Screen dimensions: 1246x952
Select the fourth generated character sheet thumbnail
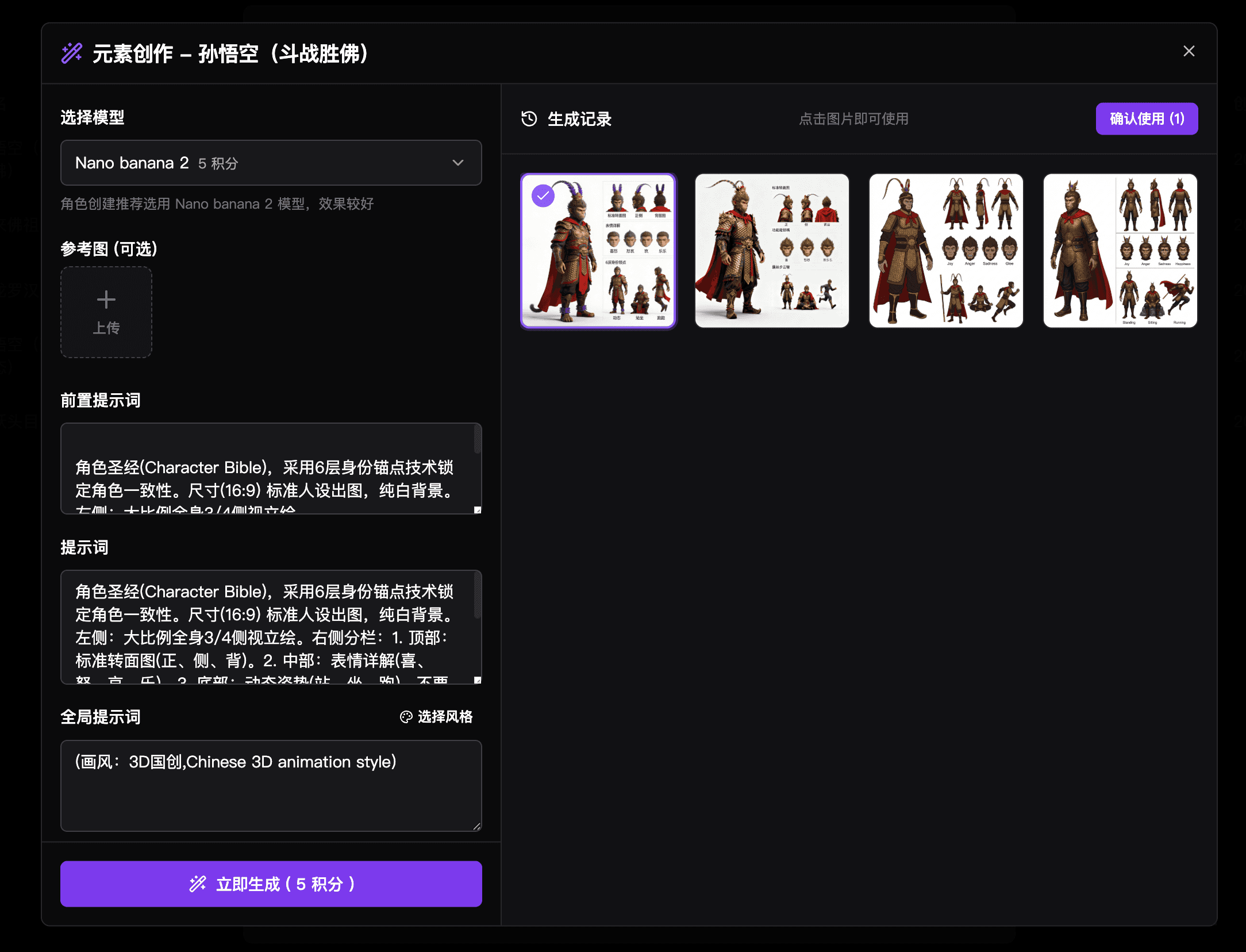[1120, 251]
